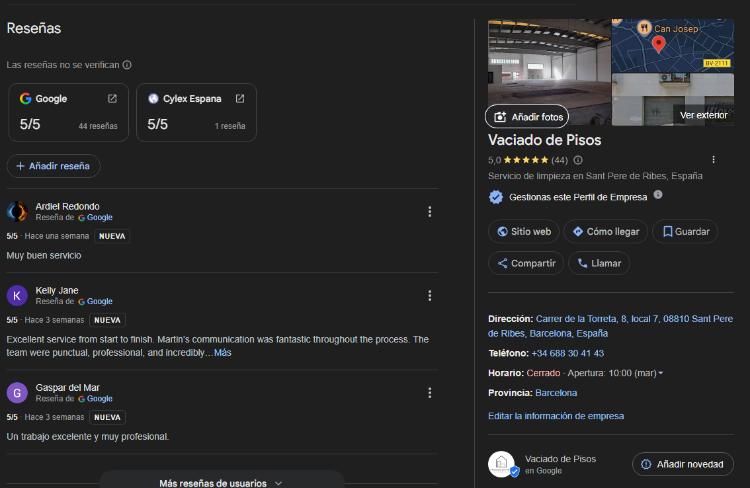The image size is (750, 488).
Task: Expand the Horario opening hours dropdown
Action: coord(660,373)
